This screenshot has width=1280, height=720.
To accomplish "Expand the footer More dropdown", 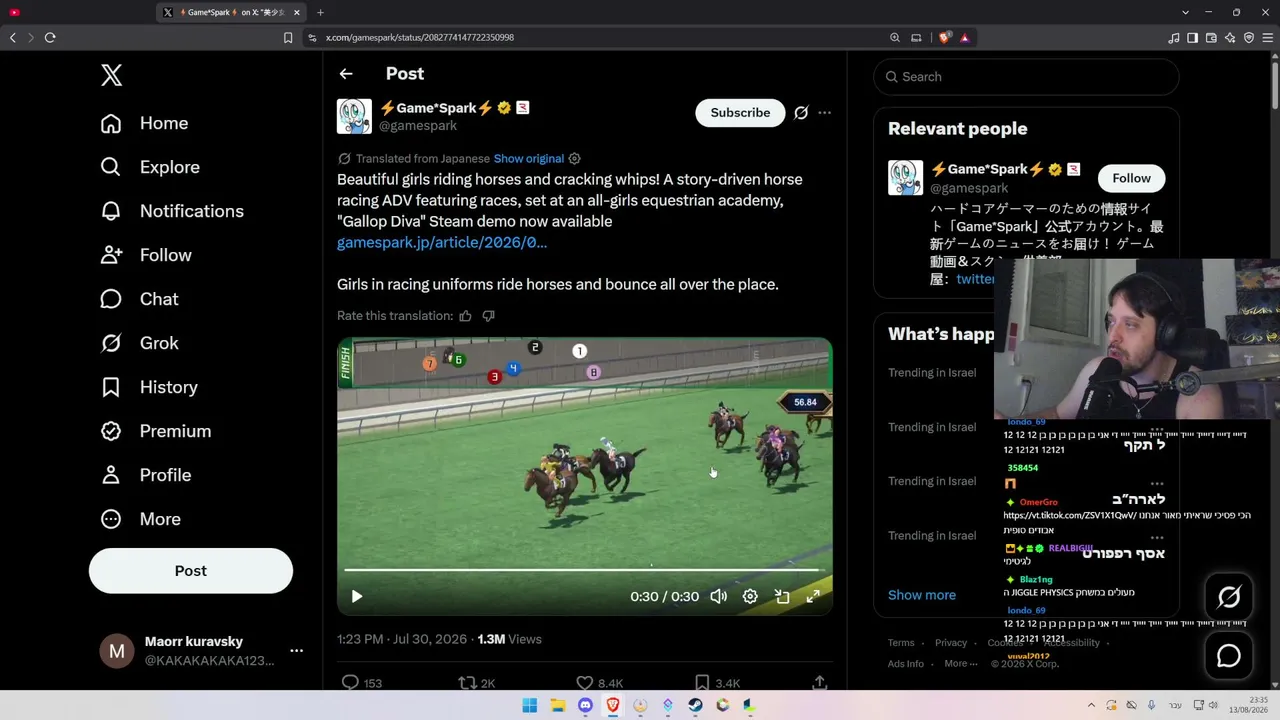I will [x=962, y=664].
